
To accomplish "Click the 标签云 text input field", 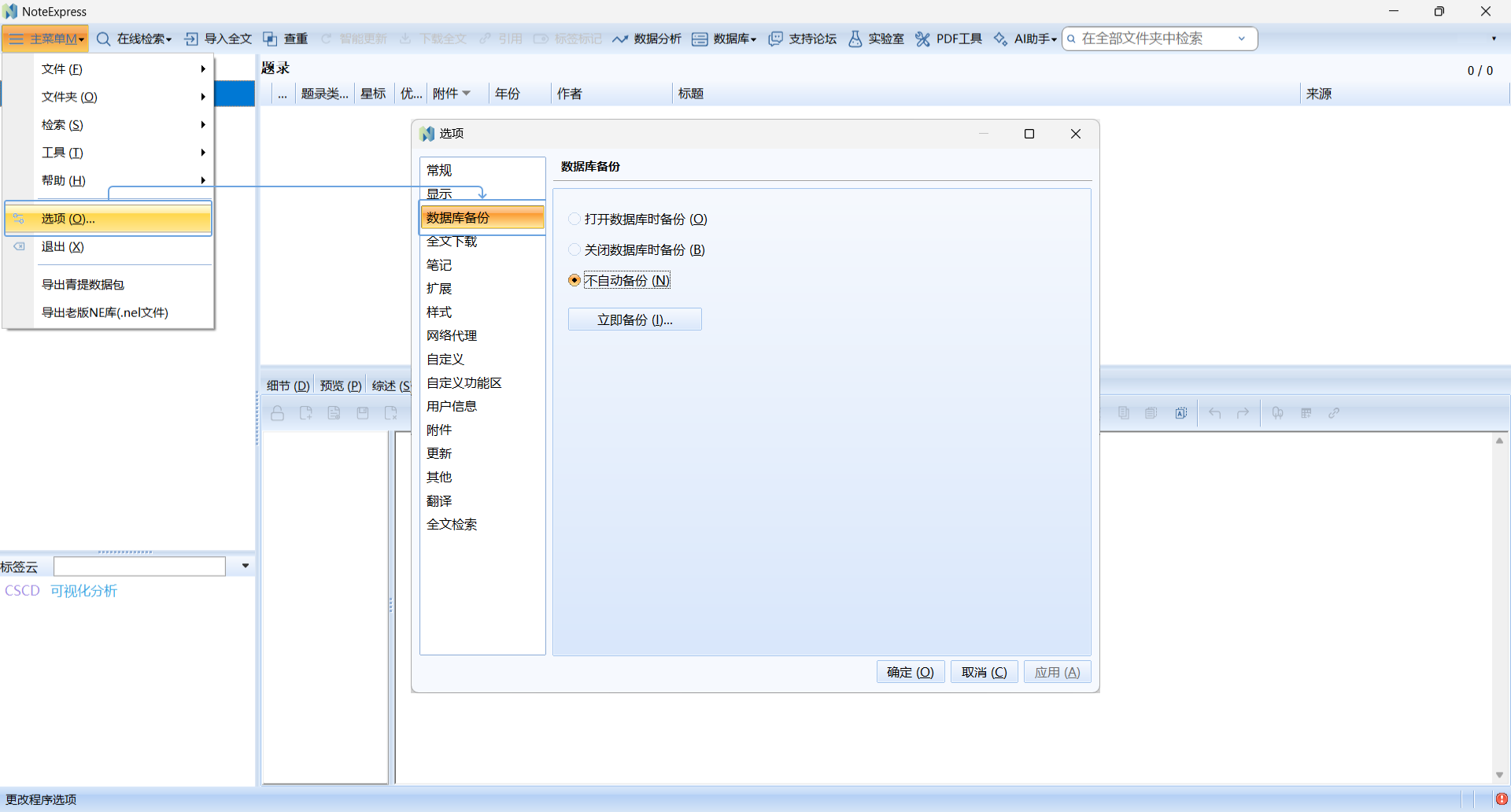I will pos(140,567).
